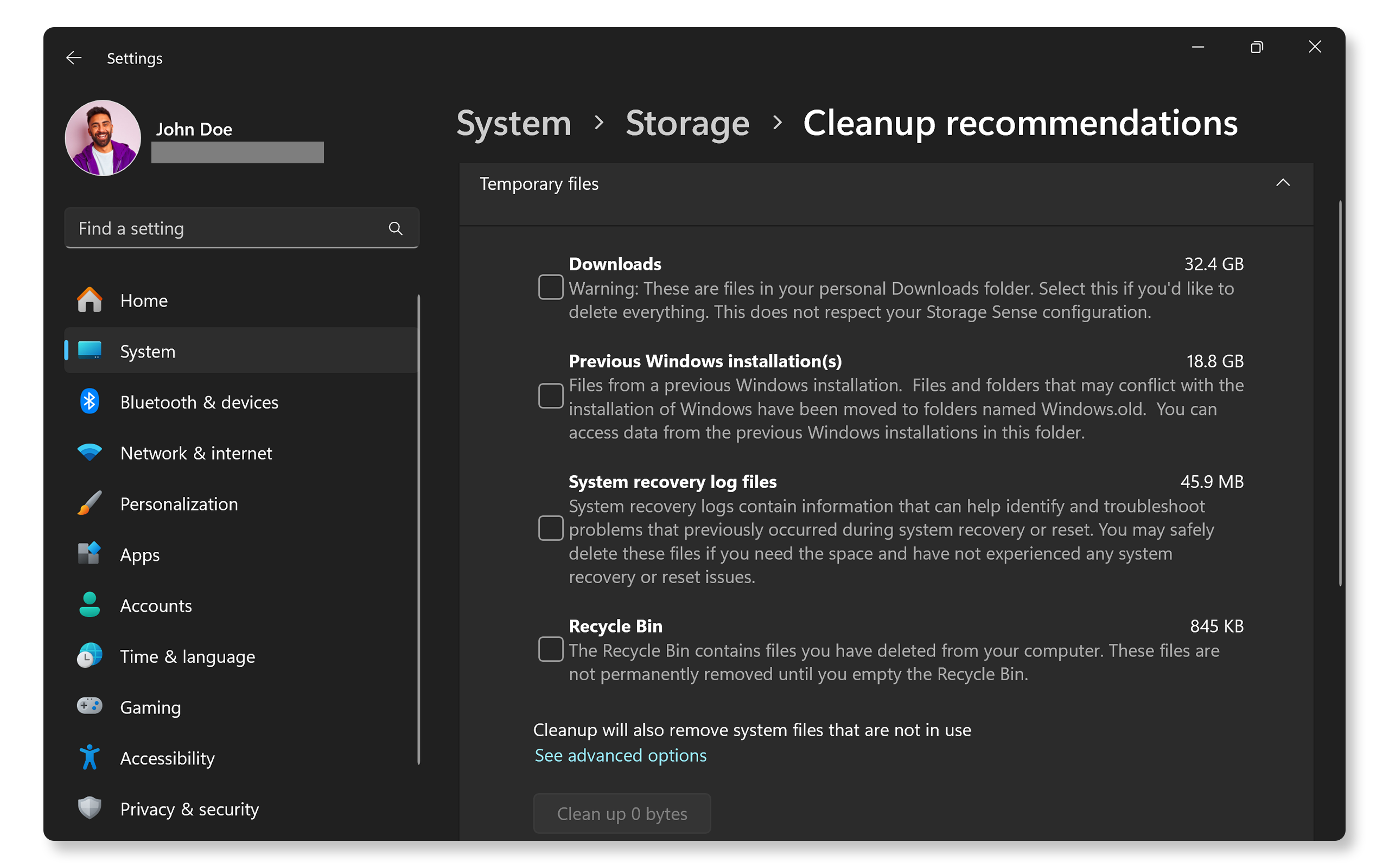Open Gaming settings
Viewport: 1389px width, 868px height.
(241, 707)
